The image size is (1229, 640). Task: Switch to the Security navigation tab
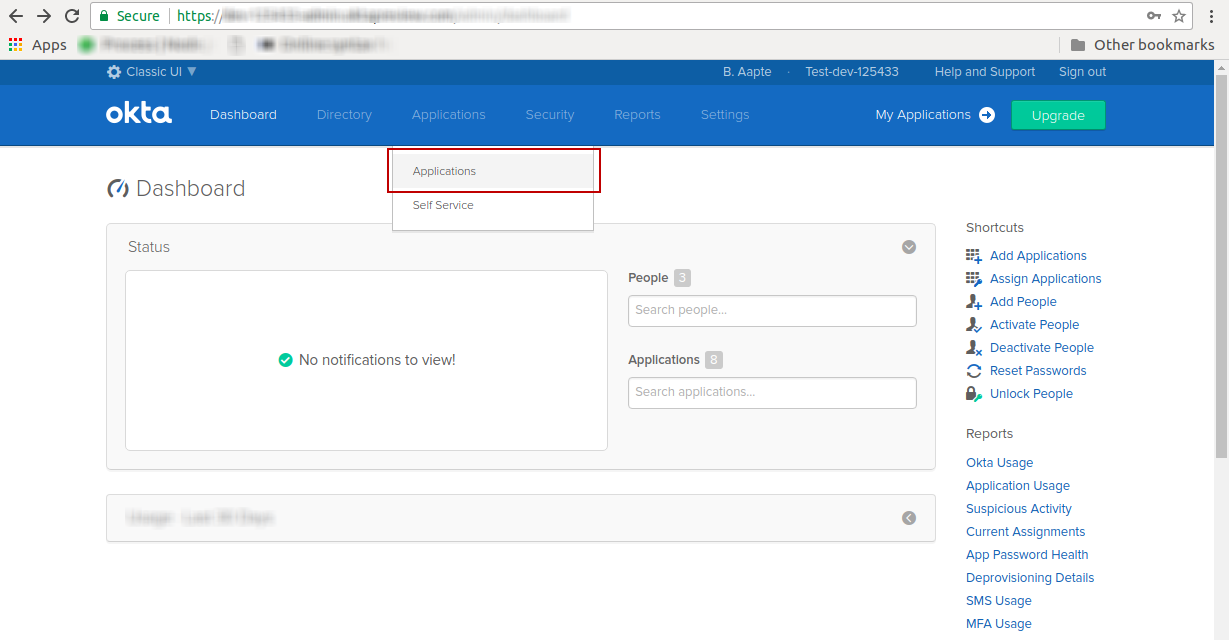click(549, 114)
